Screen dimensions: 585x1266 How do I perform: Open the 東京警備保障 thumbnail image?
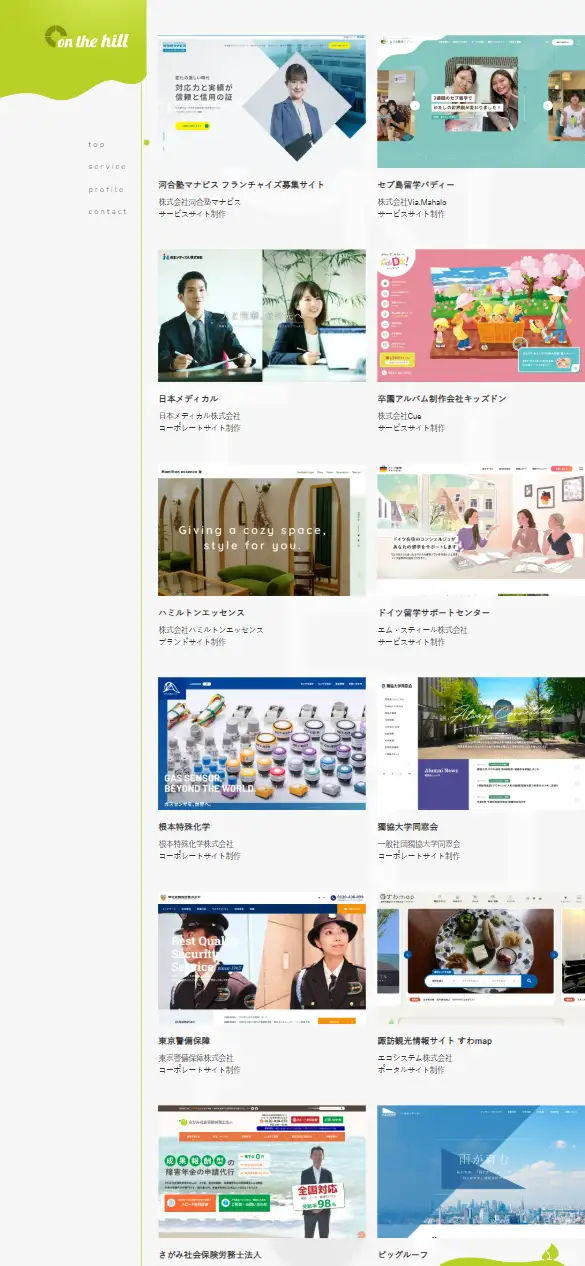[261, 957]
